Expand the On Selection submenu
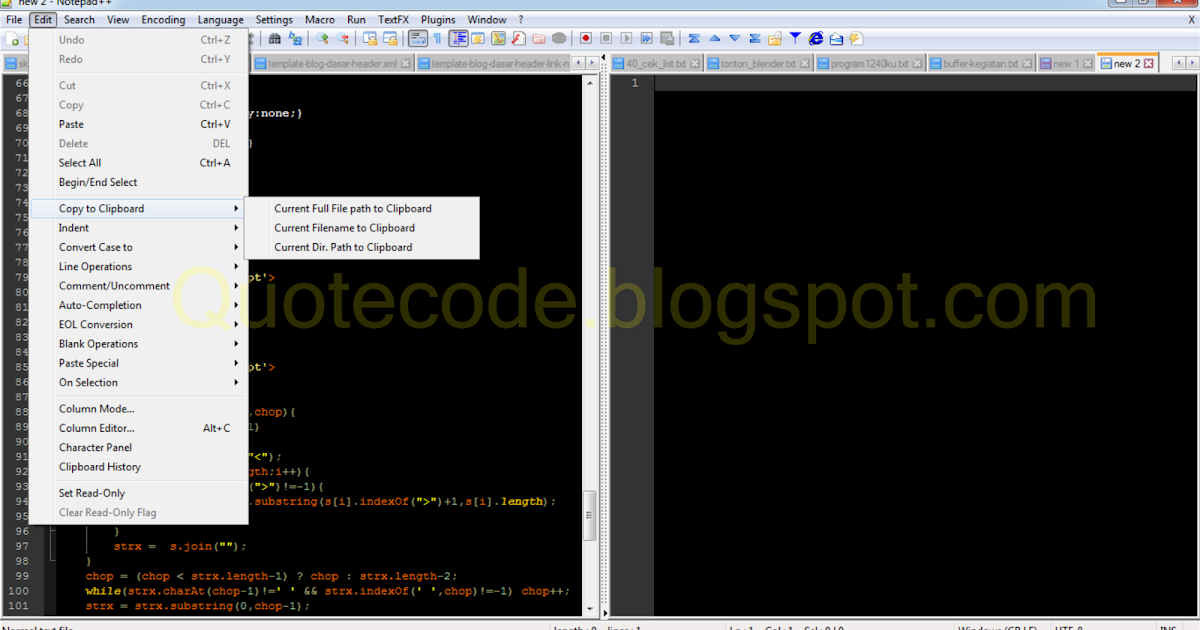The image size is (1200, 630). tap(138, 382)
